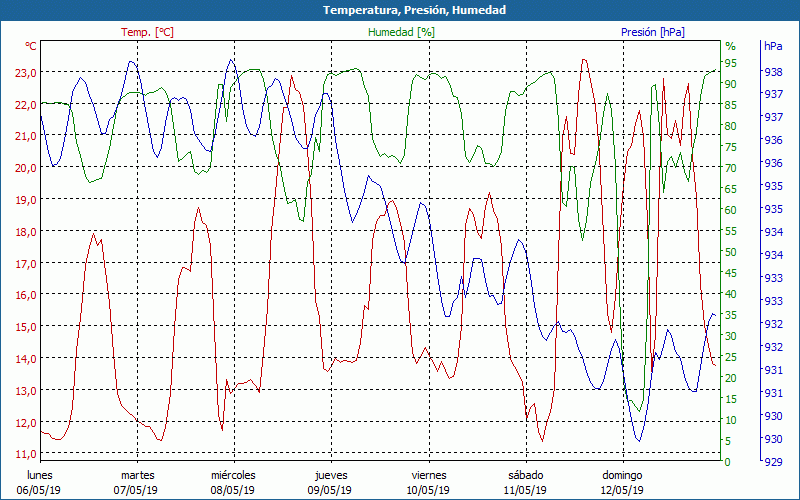Click the 30 humidity axis value
The height and width of the screenshot is (500, 800).
pos(731,336)
